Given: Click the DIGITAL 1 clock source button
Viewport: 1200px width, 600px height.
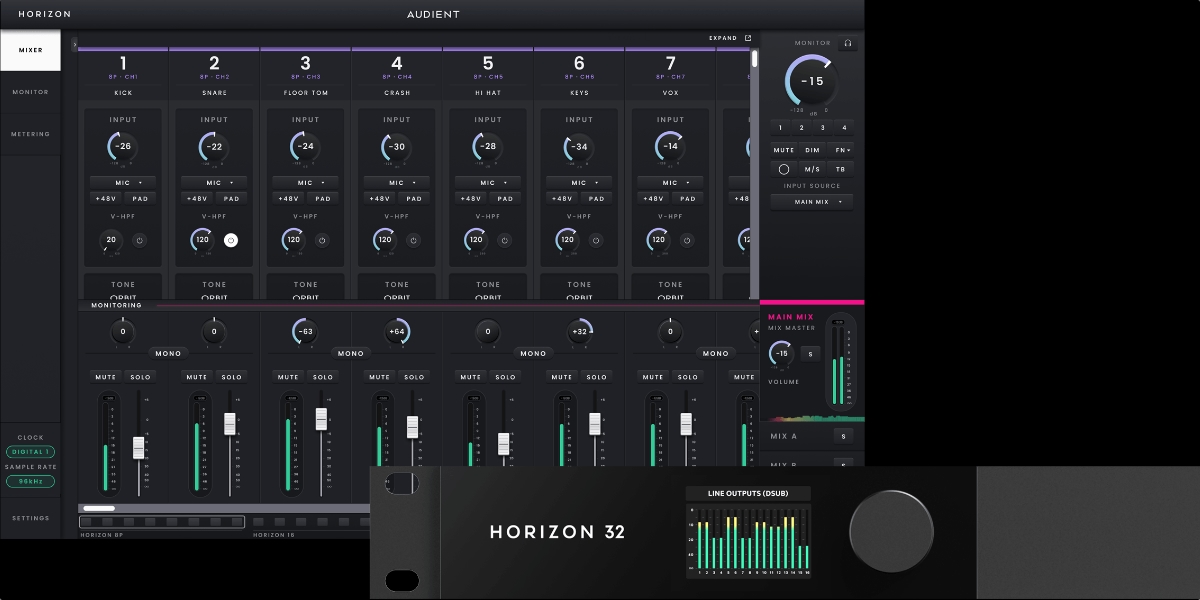Looking at the screenshot, I should pyautogui.click(x=30, y=452).
